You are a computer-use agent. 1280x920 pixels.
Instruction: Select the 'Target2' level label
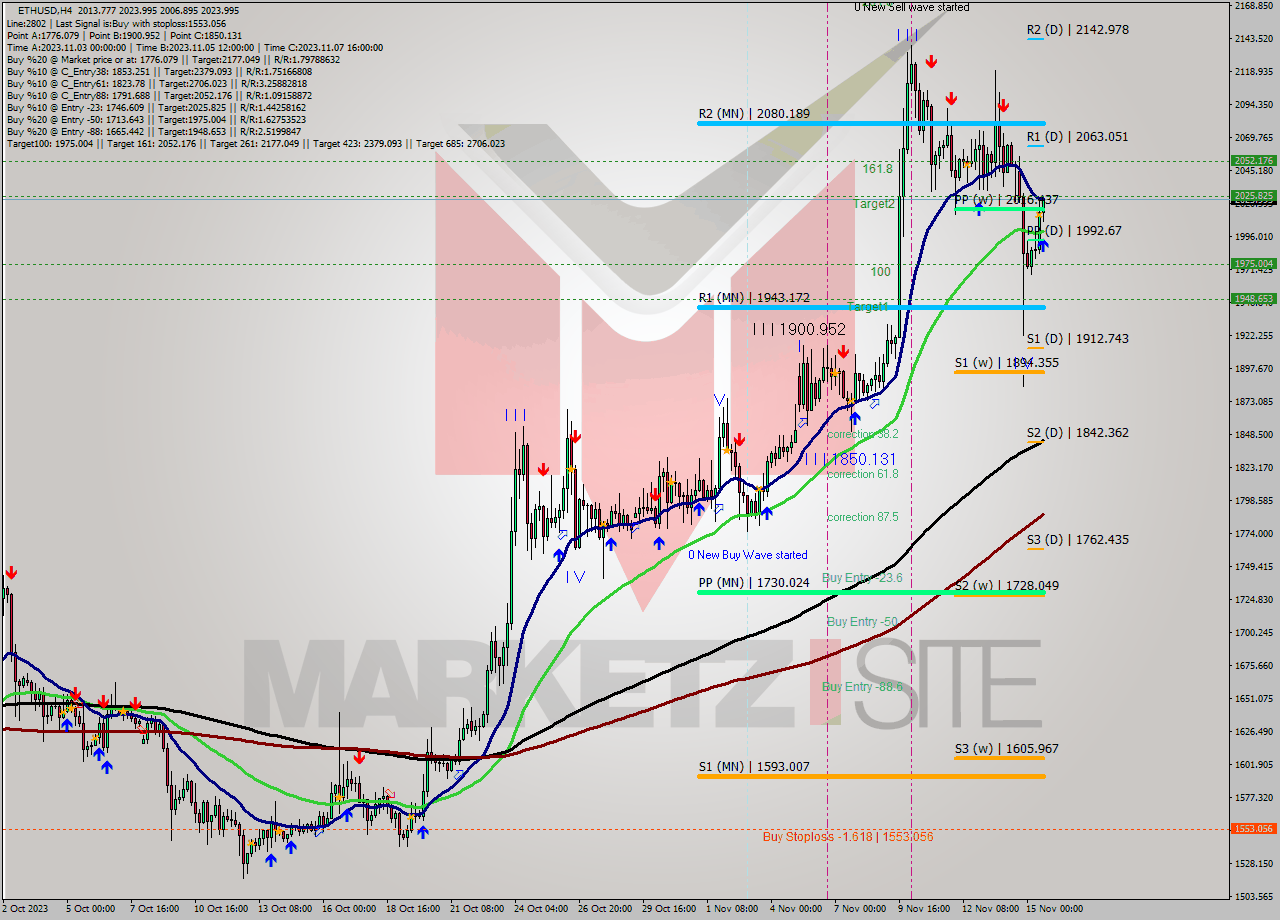(874, 203)
